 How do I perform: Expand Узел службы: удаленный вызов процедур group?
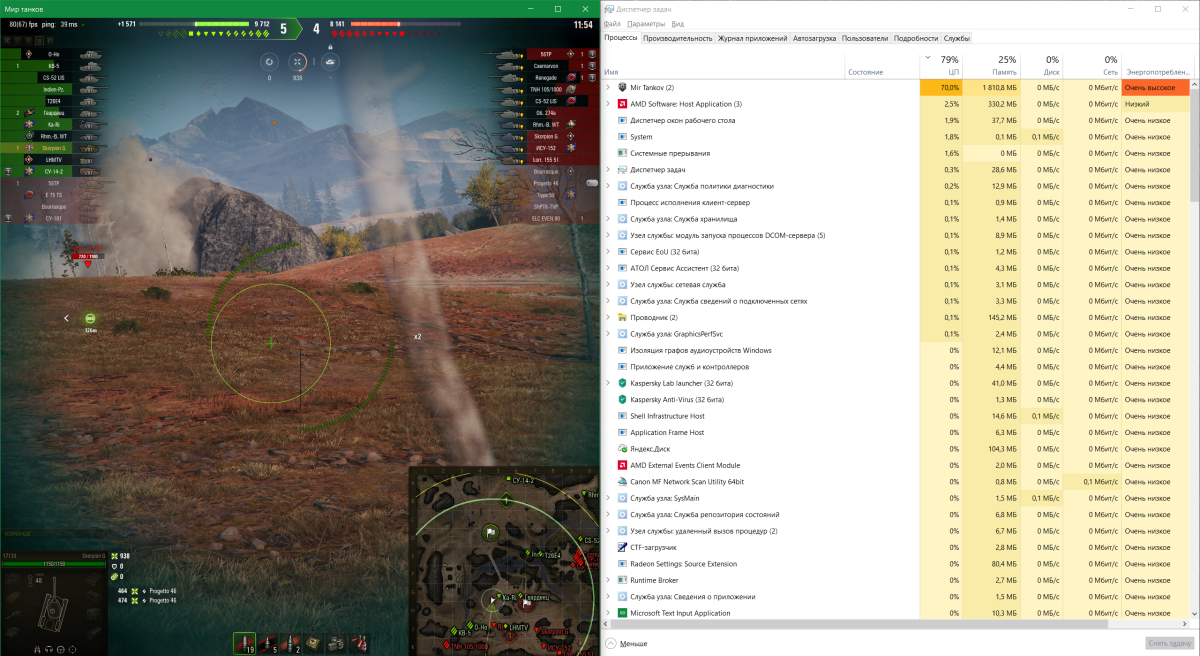point(608,531)
